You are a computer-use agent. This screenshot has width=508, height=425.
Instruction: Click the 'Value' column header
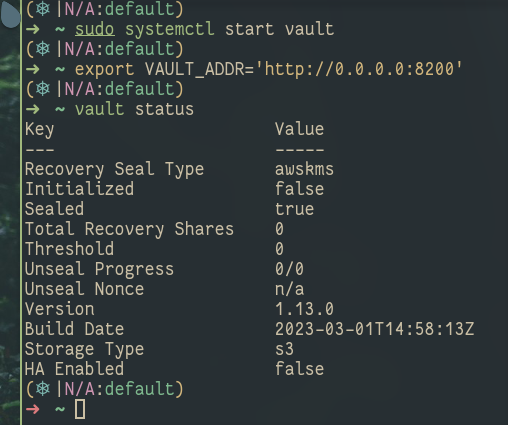(x=299, y=129)
